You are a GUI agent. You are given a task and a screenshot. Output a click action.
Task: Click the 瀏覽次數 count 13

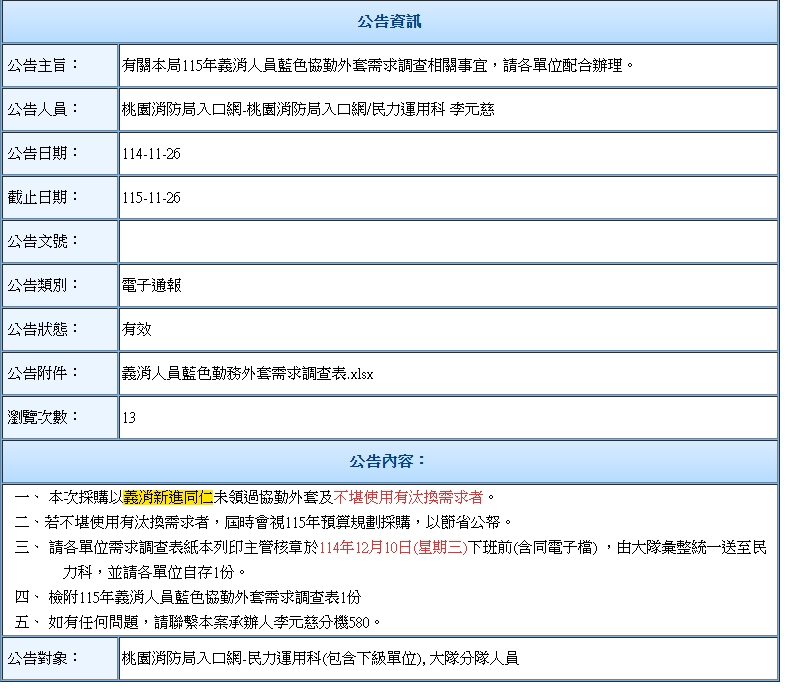tap(129, 417)
